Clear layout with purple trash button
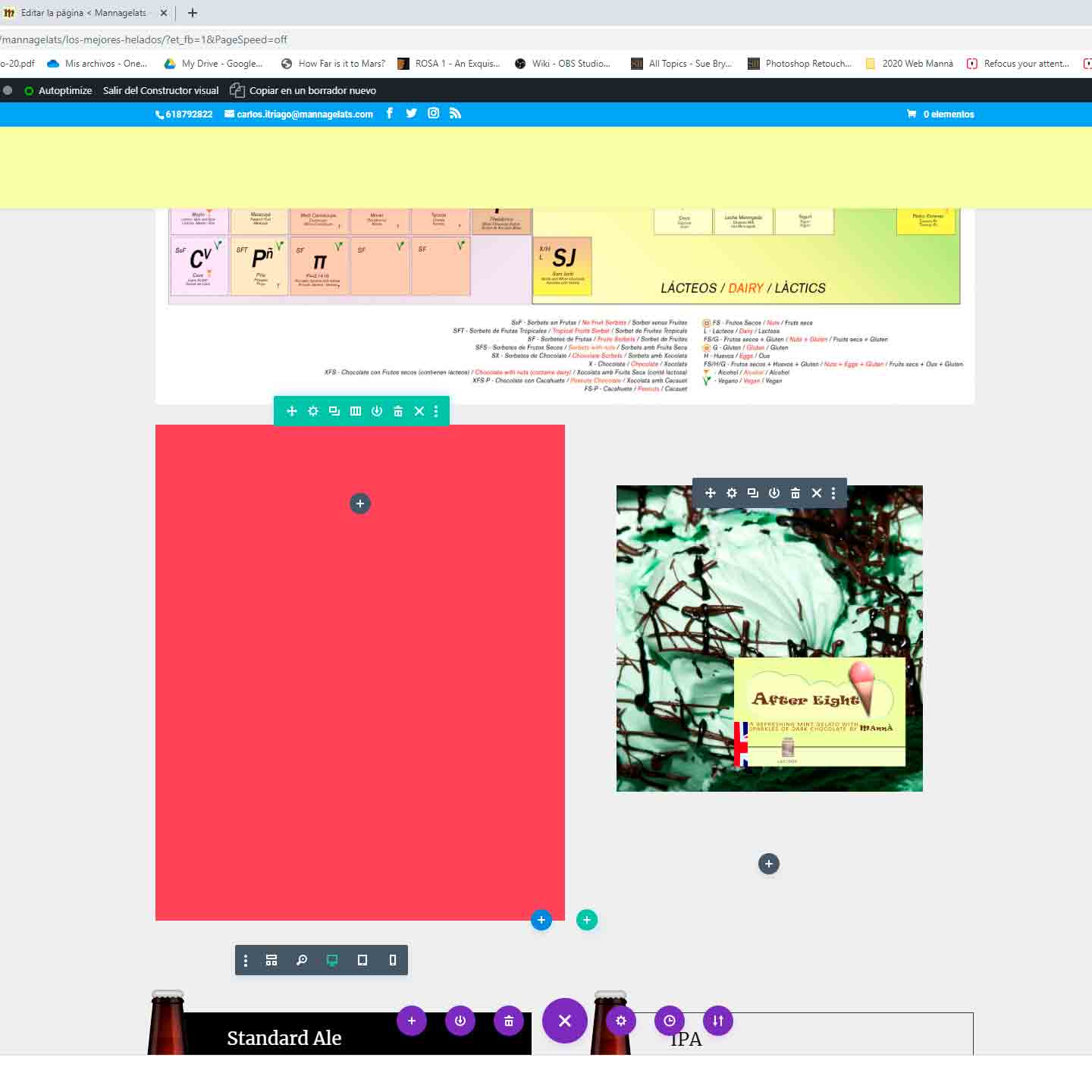This screenshot has width=1092, height=1092. tap(509, 1021)
